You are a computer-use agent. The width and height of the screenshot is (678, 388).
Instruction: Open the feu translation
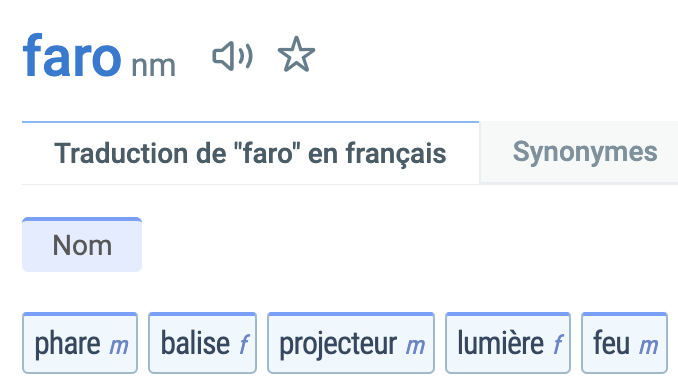click(x=625, y=343)
